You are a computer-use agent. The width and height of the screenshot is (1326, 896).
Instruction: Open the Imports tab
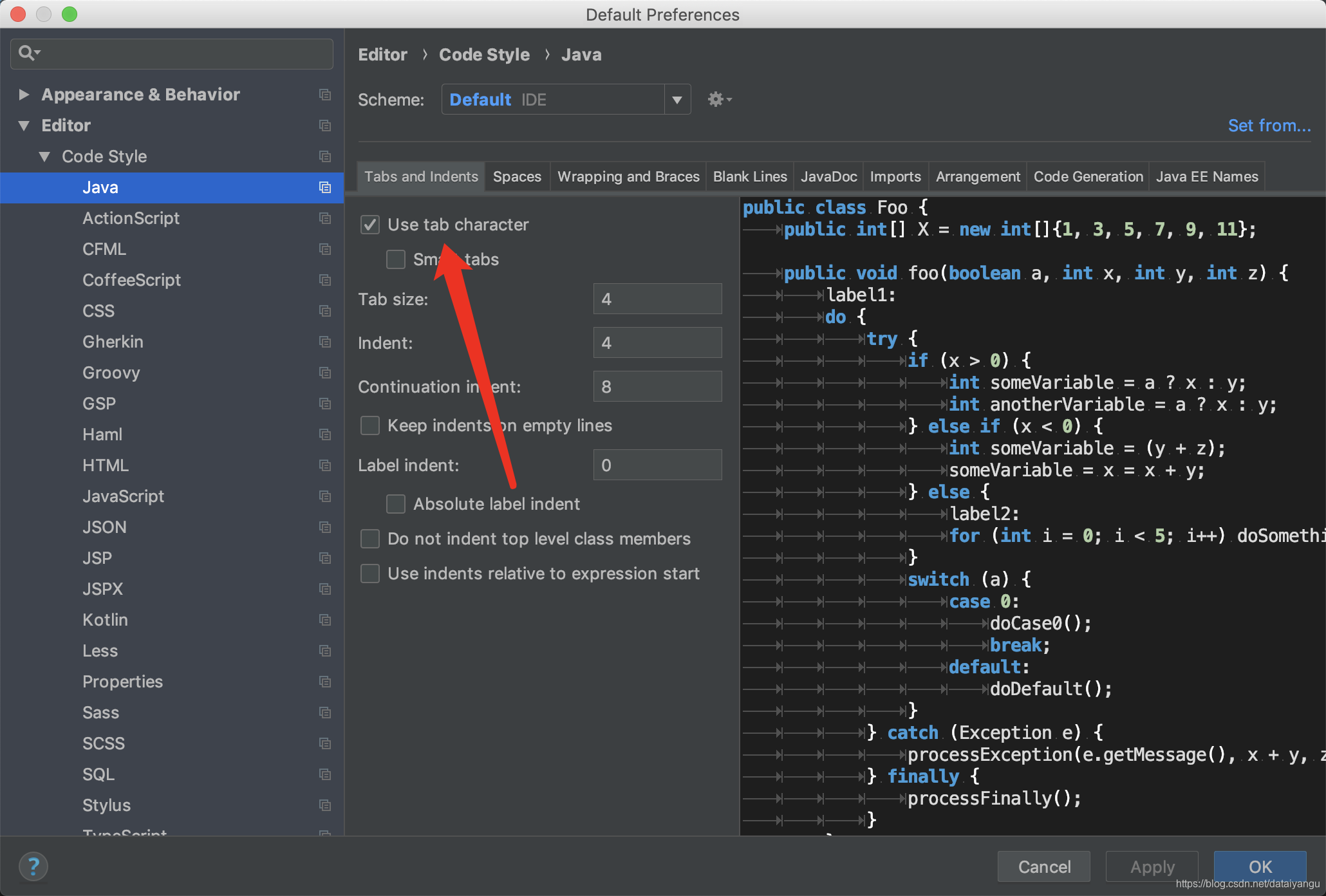(x=895, y=176)
